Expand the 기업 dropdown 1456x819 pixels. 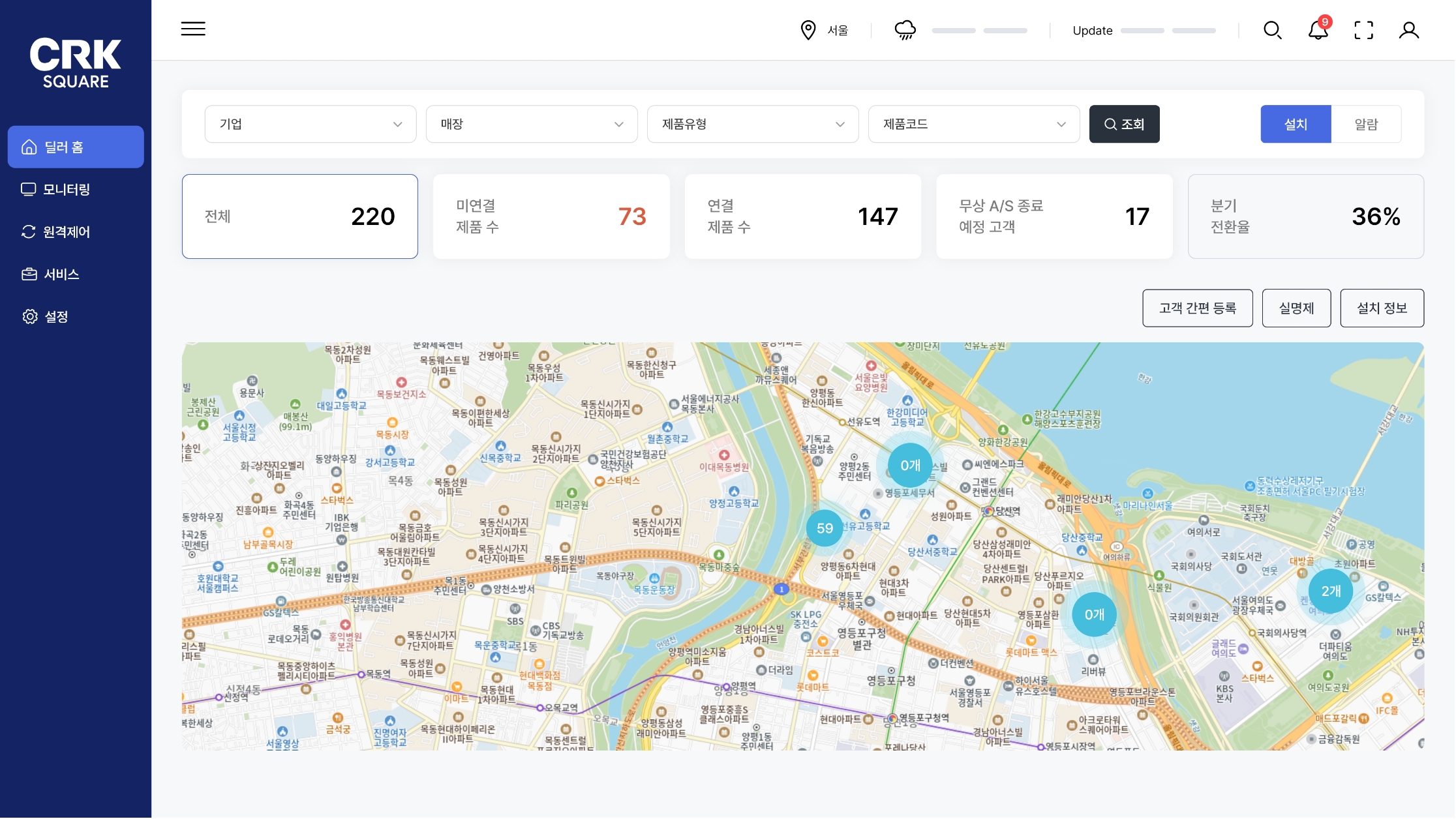tap(310, 124)
